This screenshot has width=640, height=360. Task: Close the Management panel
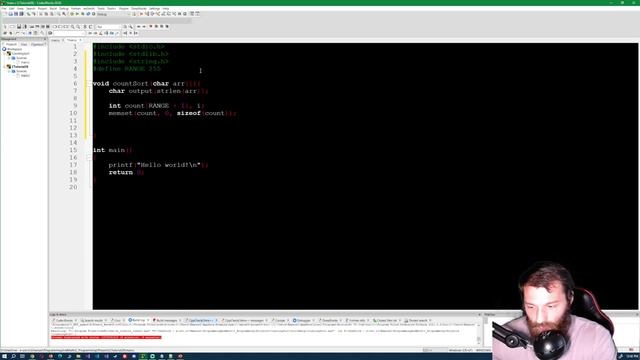45,39
